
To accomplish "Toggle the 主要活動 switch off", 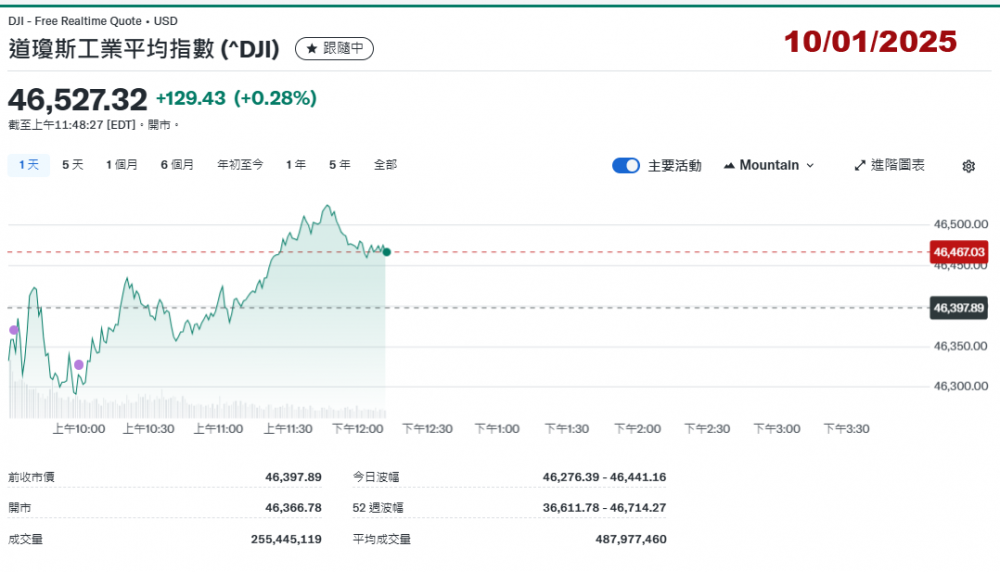I will pos(626,165).
